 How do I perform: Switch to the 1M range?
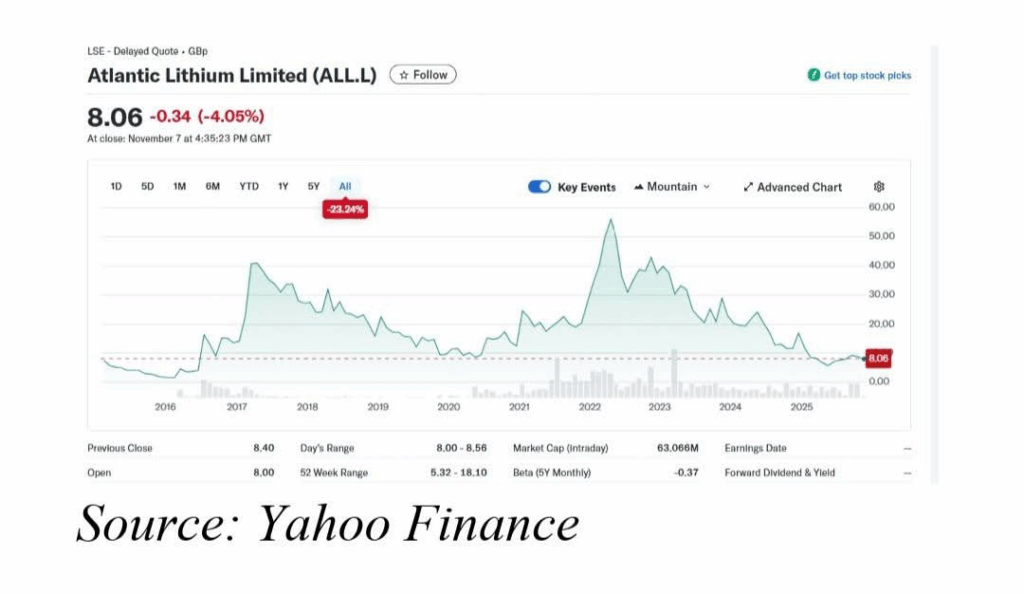[179, 186]
